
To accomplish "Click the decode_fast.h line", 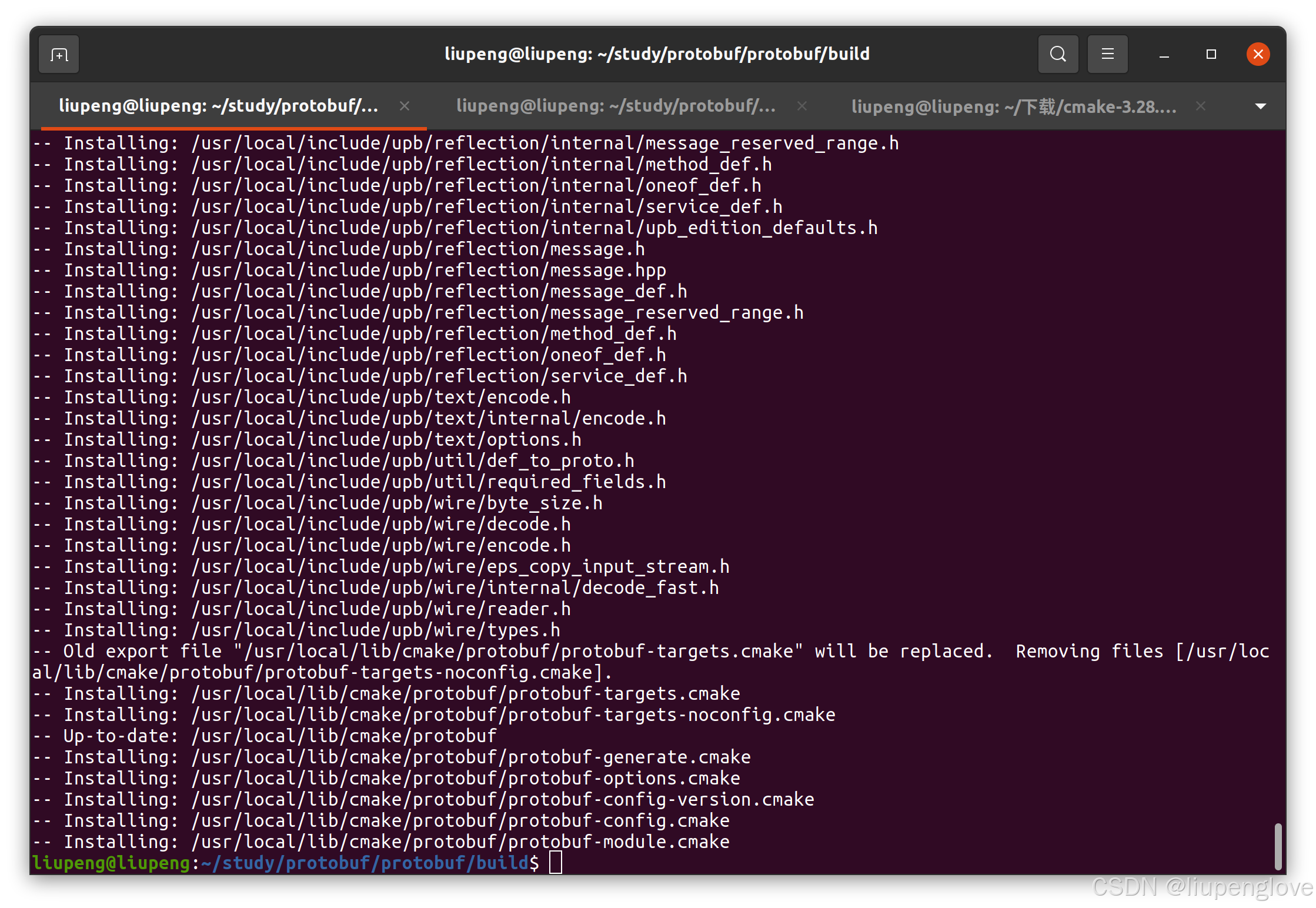I will point(376,587).
